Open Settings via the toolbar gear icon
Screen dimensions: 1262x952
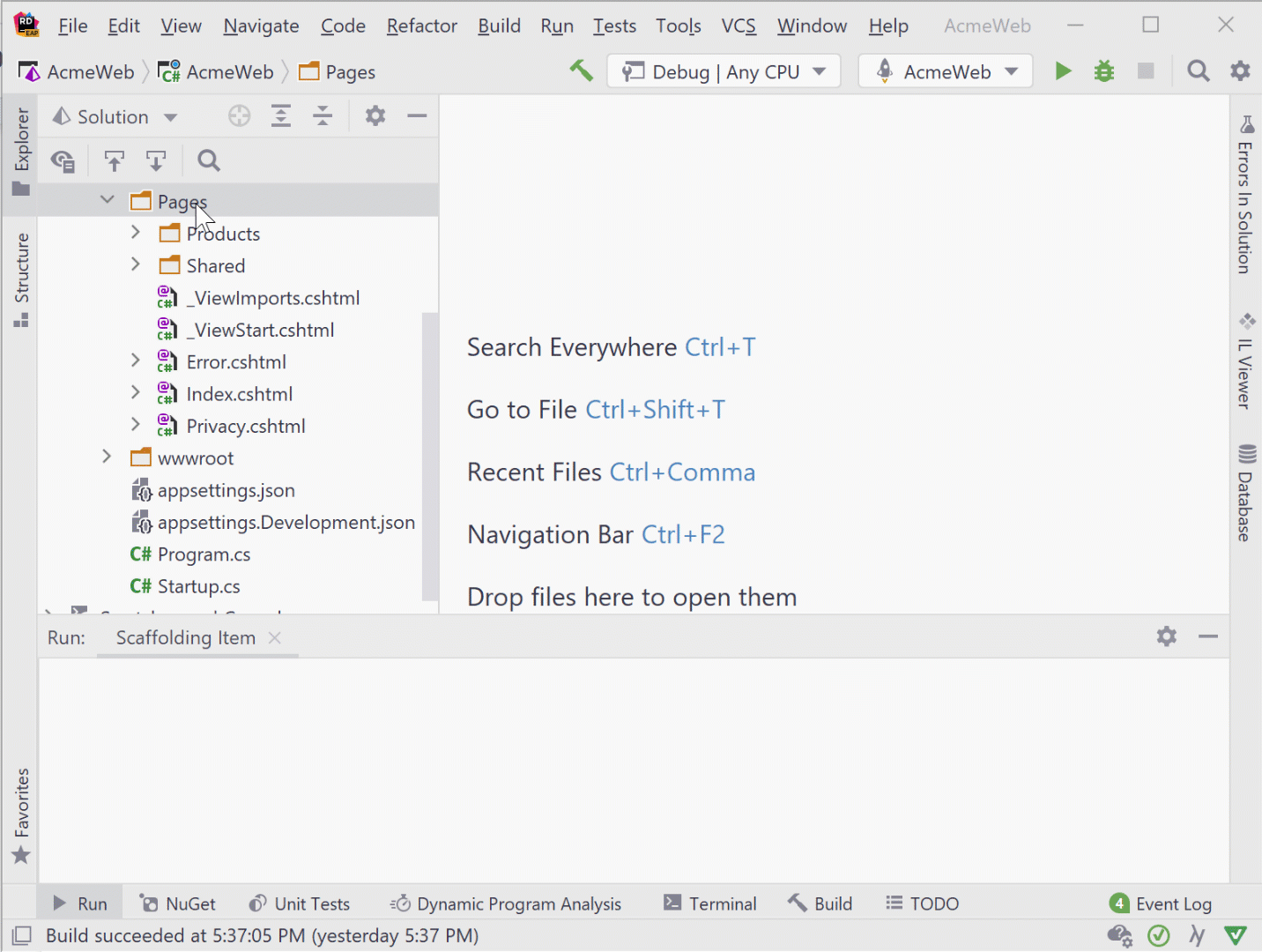pyautogui.click(x=1240, y=71)
